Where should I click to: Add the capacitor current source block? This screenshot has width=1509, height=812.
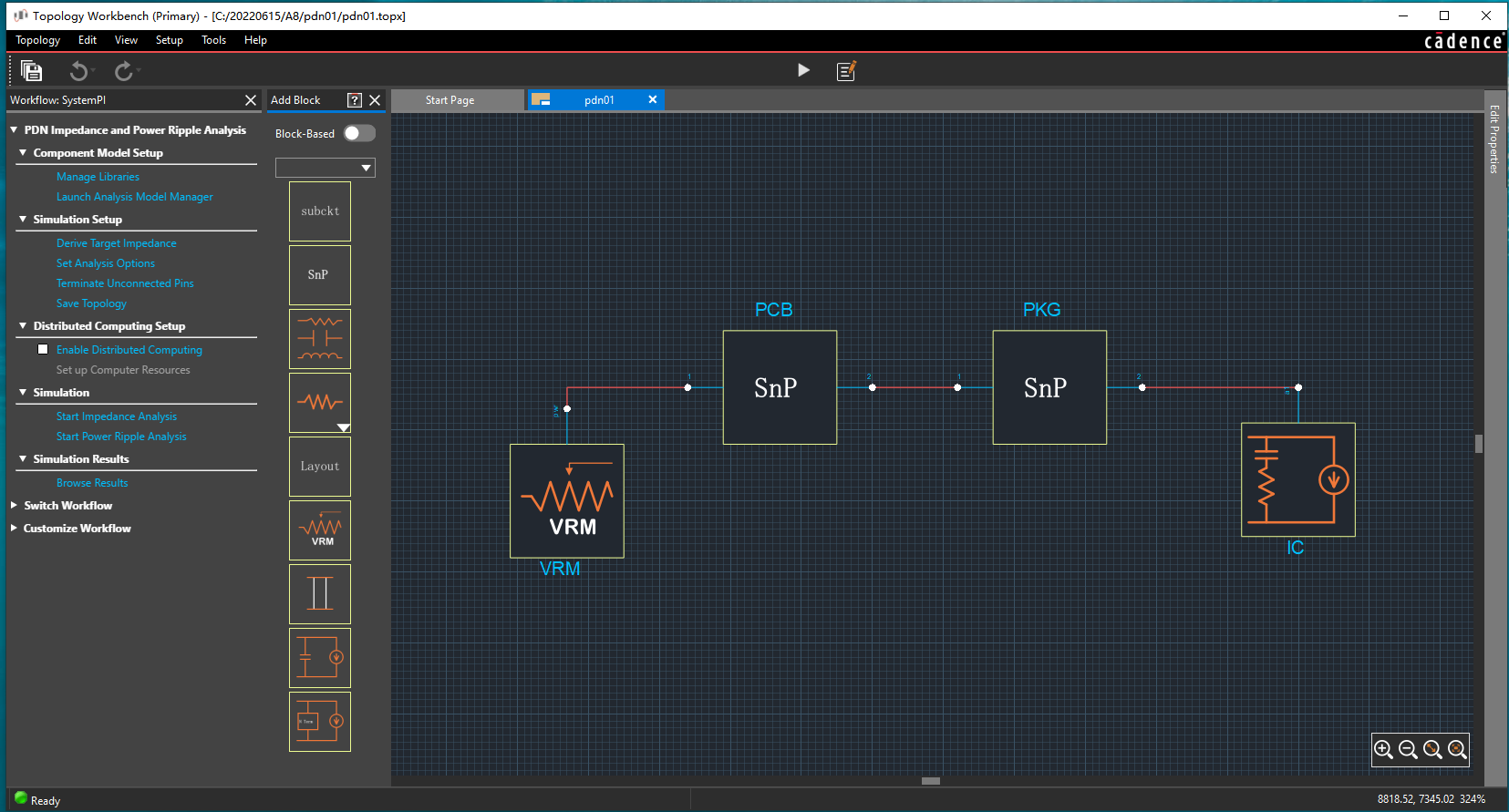tap(320, 658)
